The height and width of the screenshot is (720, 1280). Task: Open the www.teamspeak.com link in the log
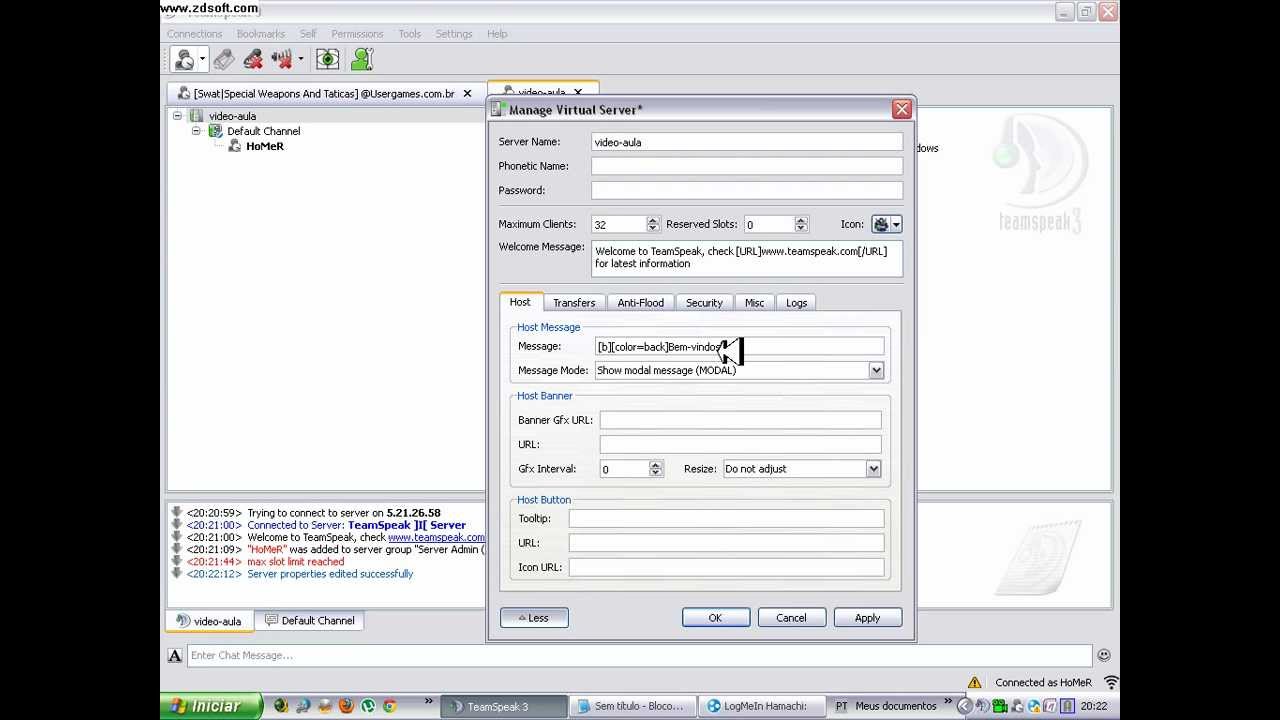436,537
